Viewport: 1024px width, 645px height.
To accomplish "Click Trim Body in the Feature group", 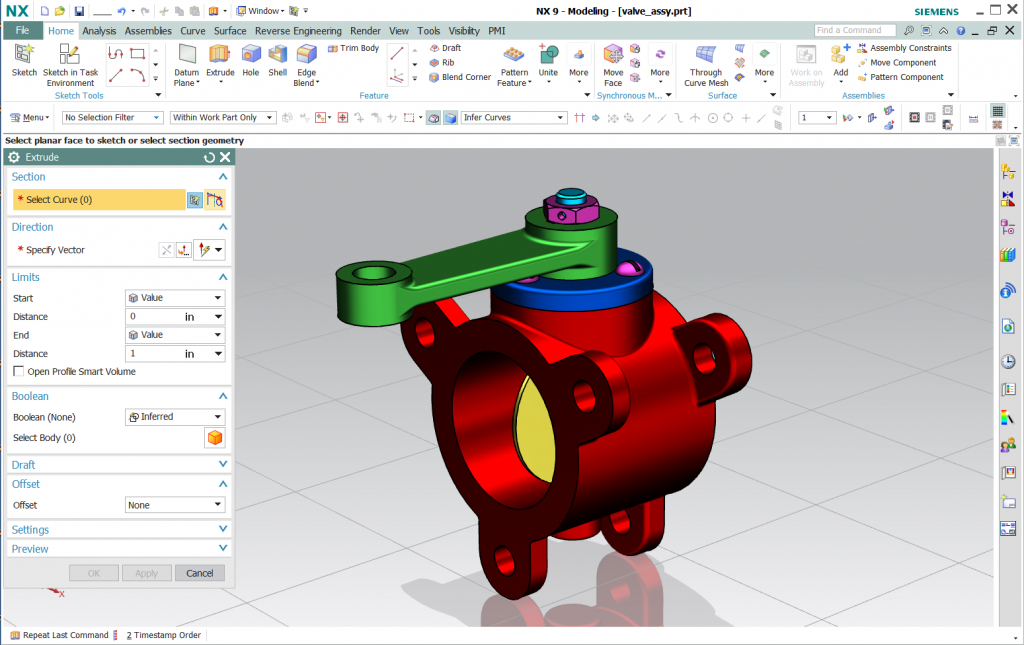I will (353, 48).
